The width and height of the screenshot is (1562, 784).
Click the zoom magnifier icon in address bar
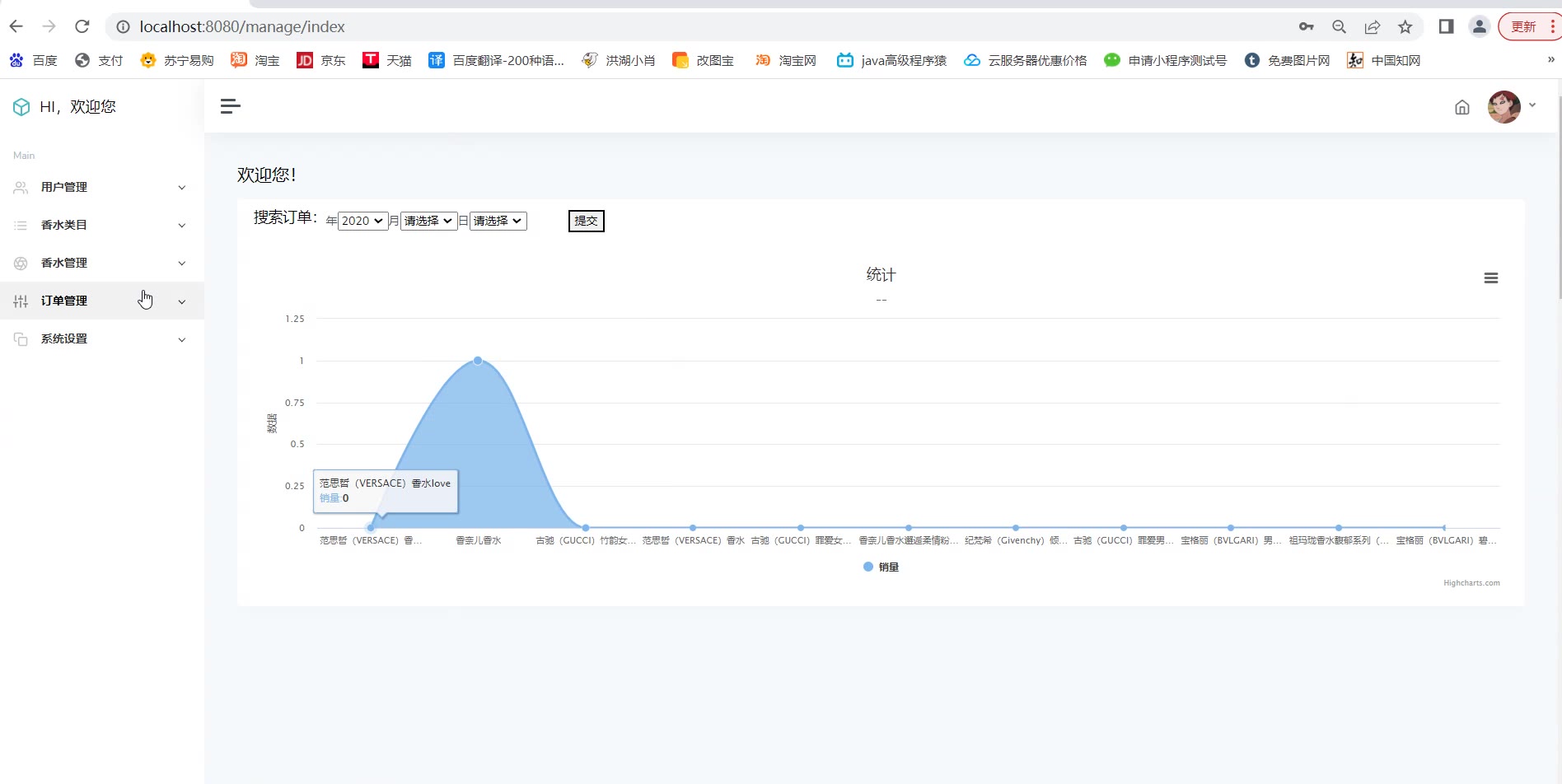click(x=1340, y=26)
